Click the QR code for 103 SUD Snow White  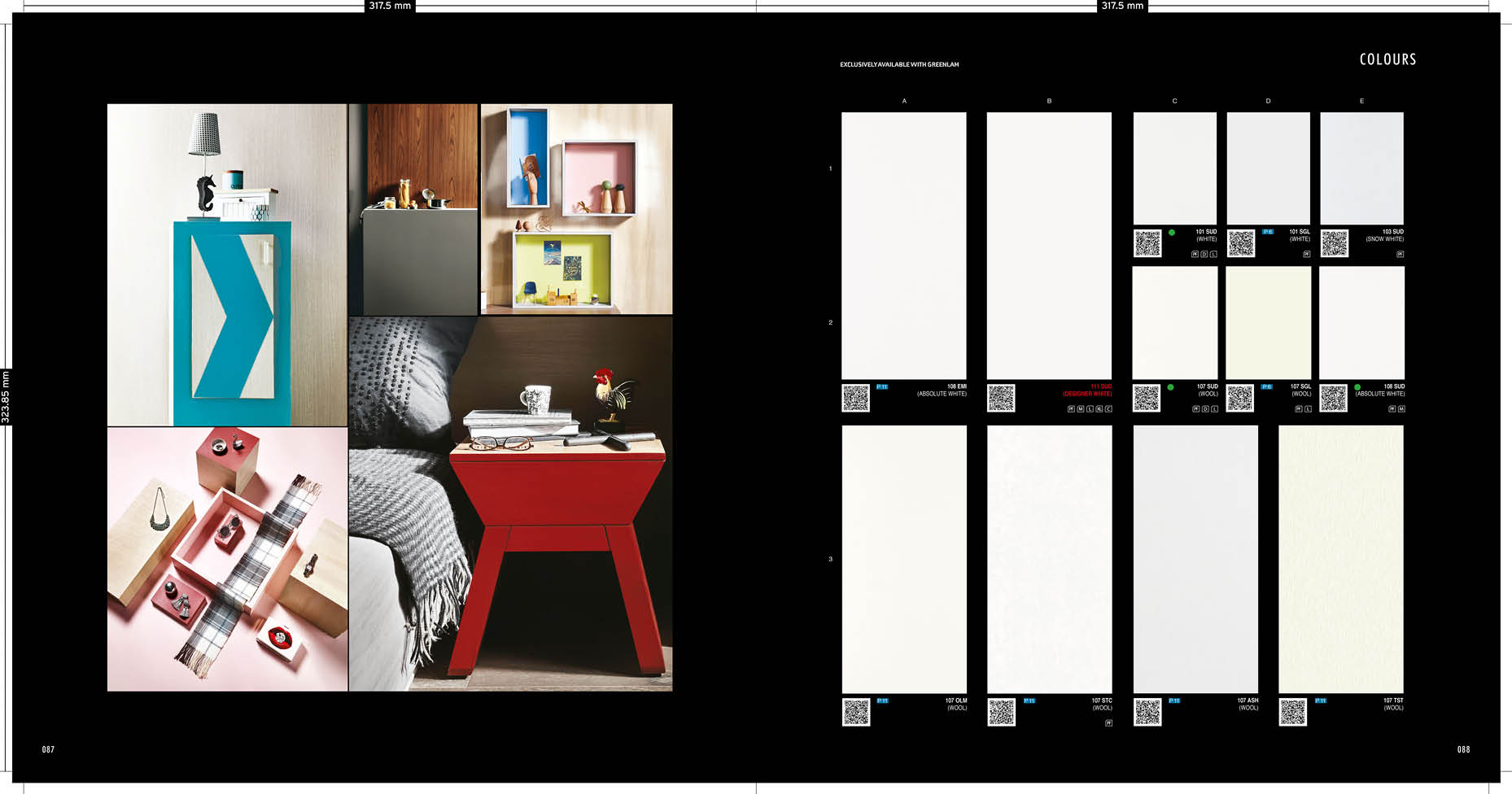pos(1335,243)
